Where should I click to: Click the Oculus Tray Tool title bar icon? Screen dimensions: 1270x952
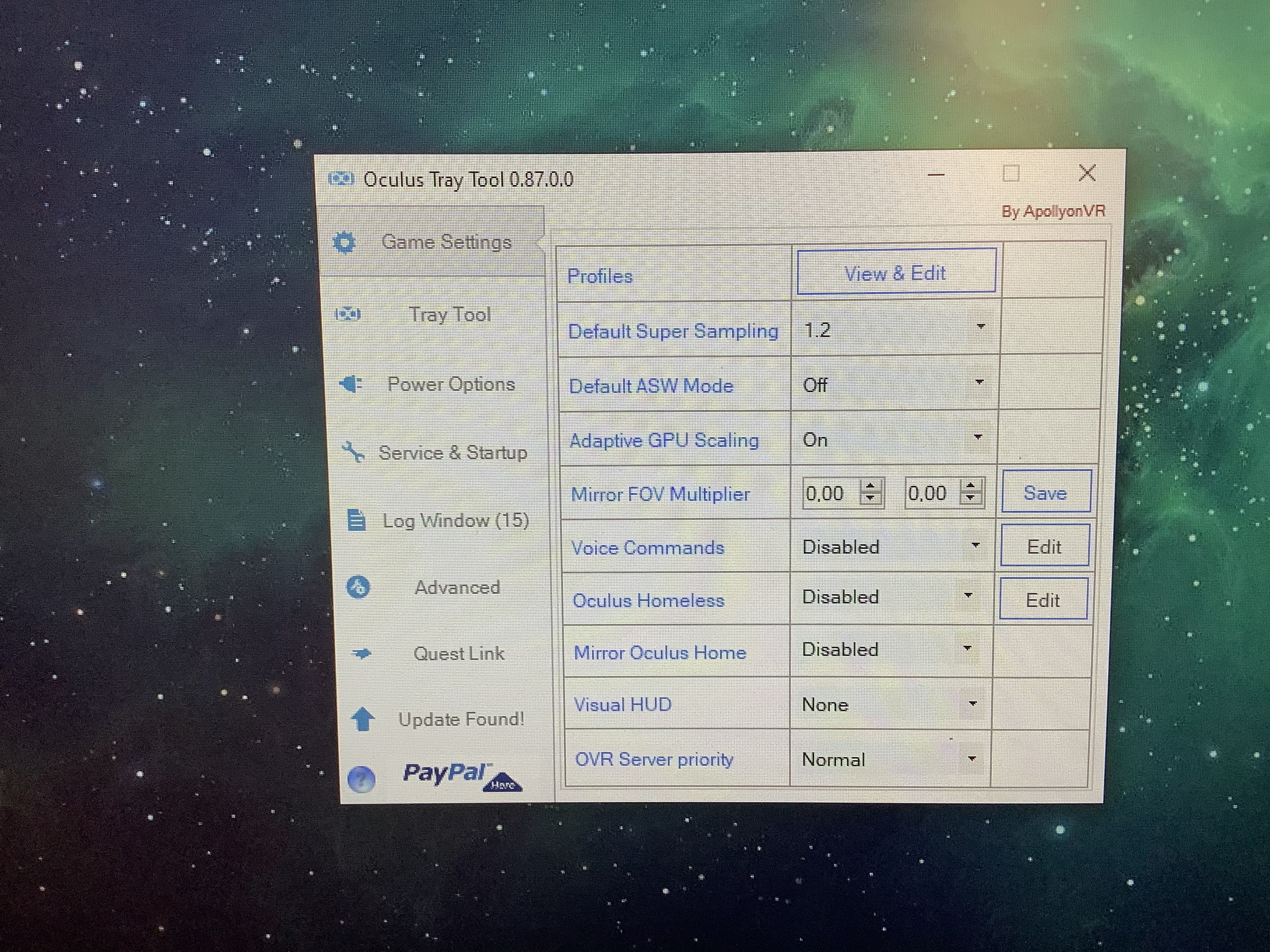tap(341, 180)
